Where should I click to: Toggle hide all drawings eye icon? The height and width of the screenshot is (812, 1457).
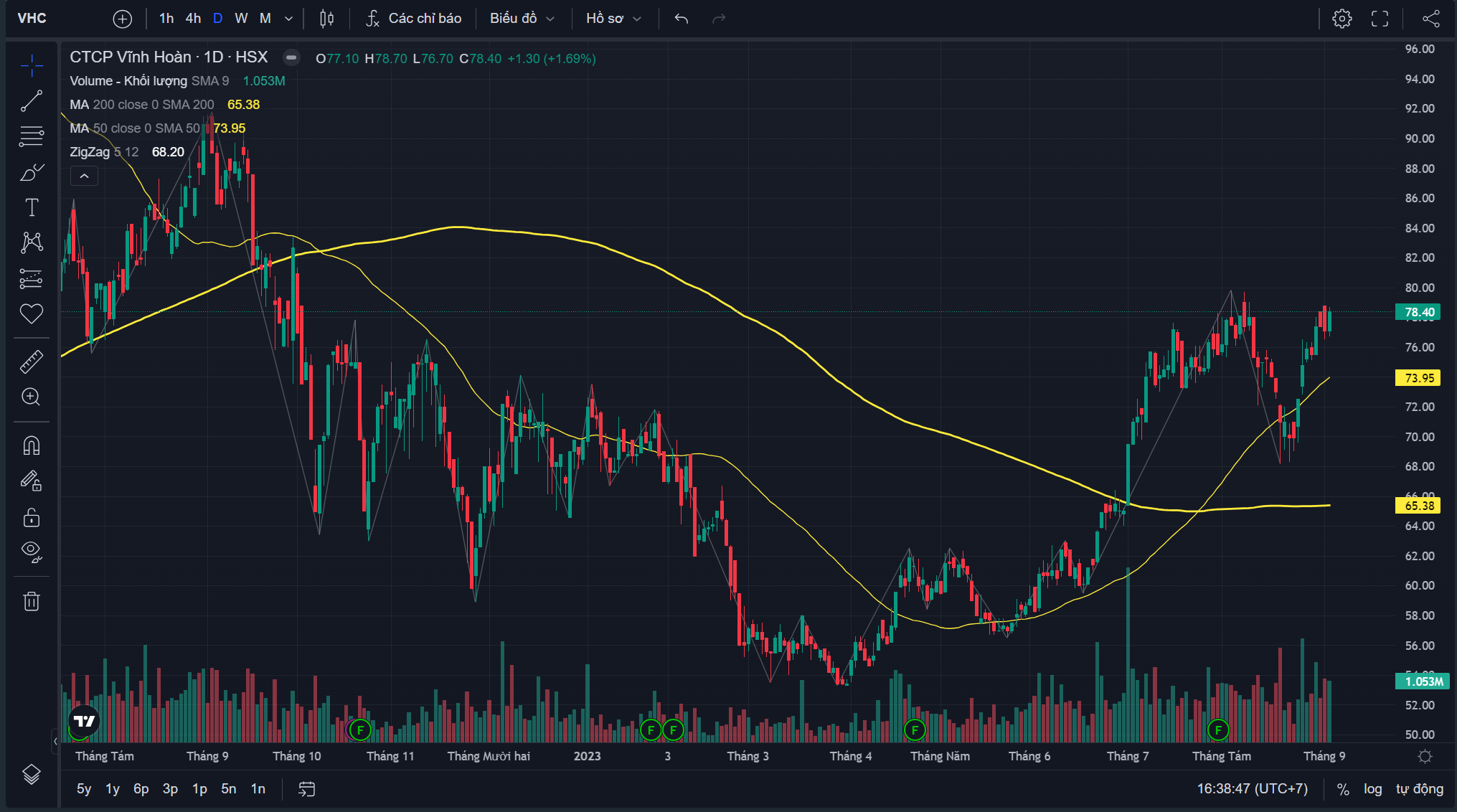point(31,551)
